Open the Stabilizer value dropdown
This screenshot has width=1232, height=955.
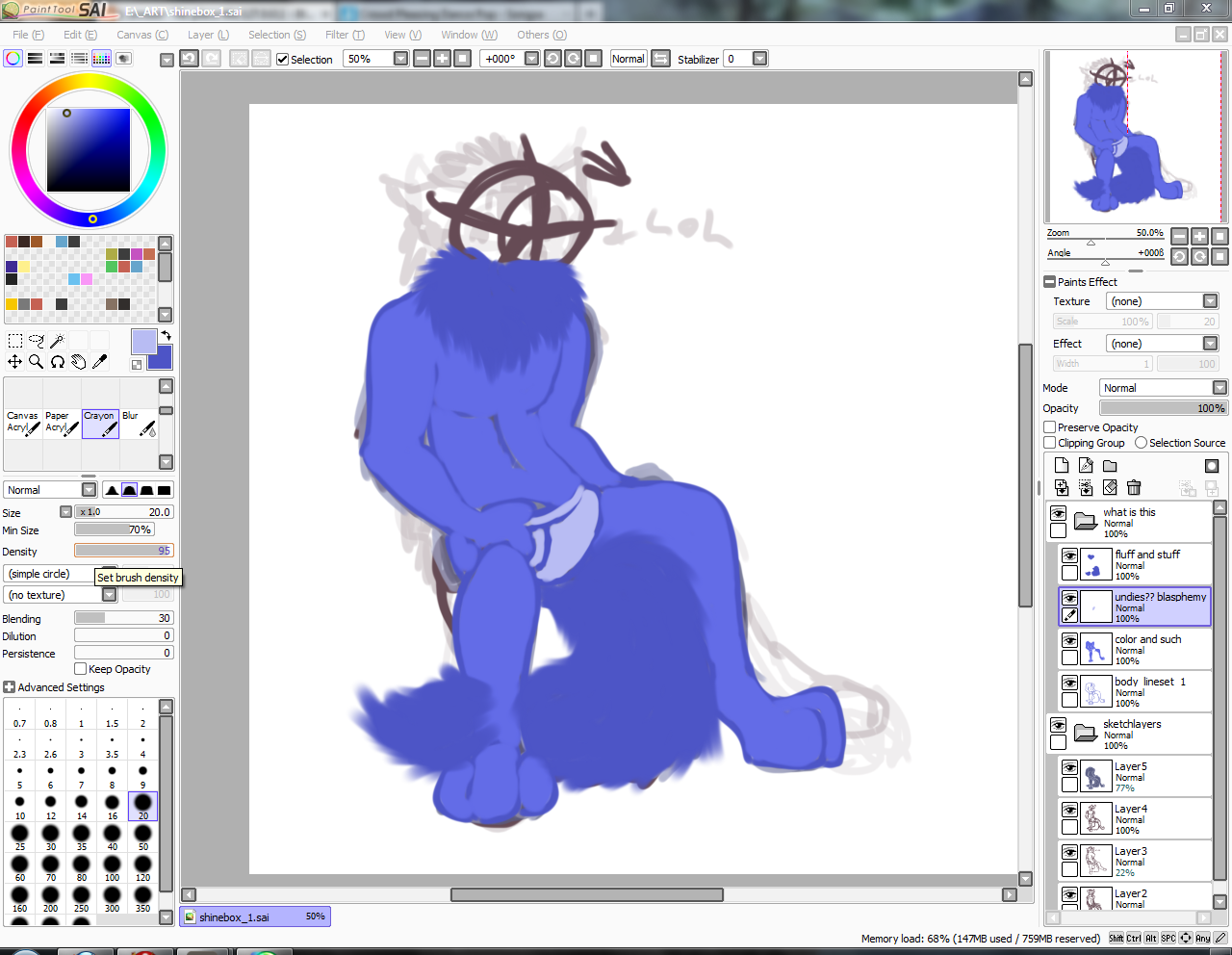coord(759,59)
